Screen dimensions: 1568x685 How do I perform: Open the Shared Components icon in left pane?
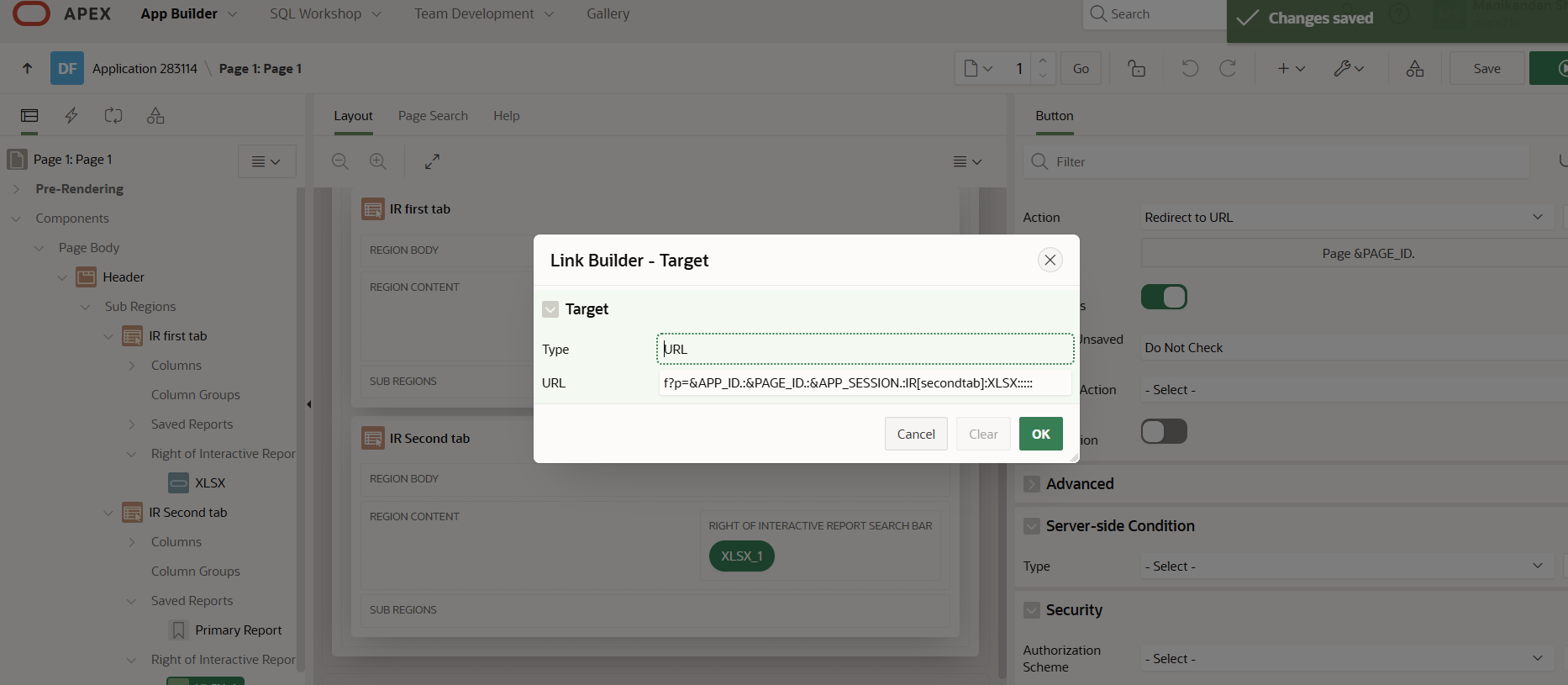click(155, 116)
